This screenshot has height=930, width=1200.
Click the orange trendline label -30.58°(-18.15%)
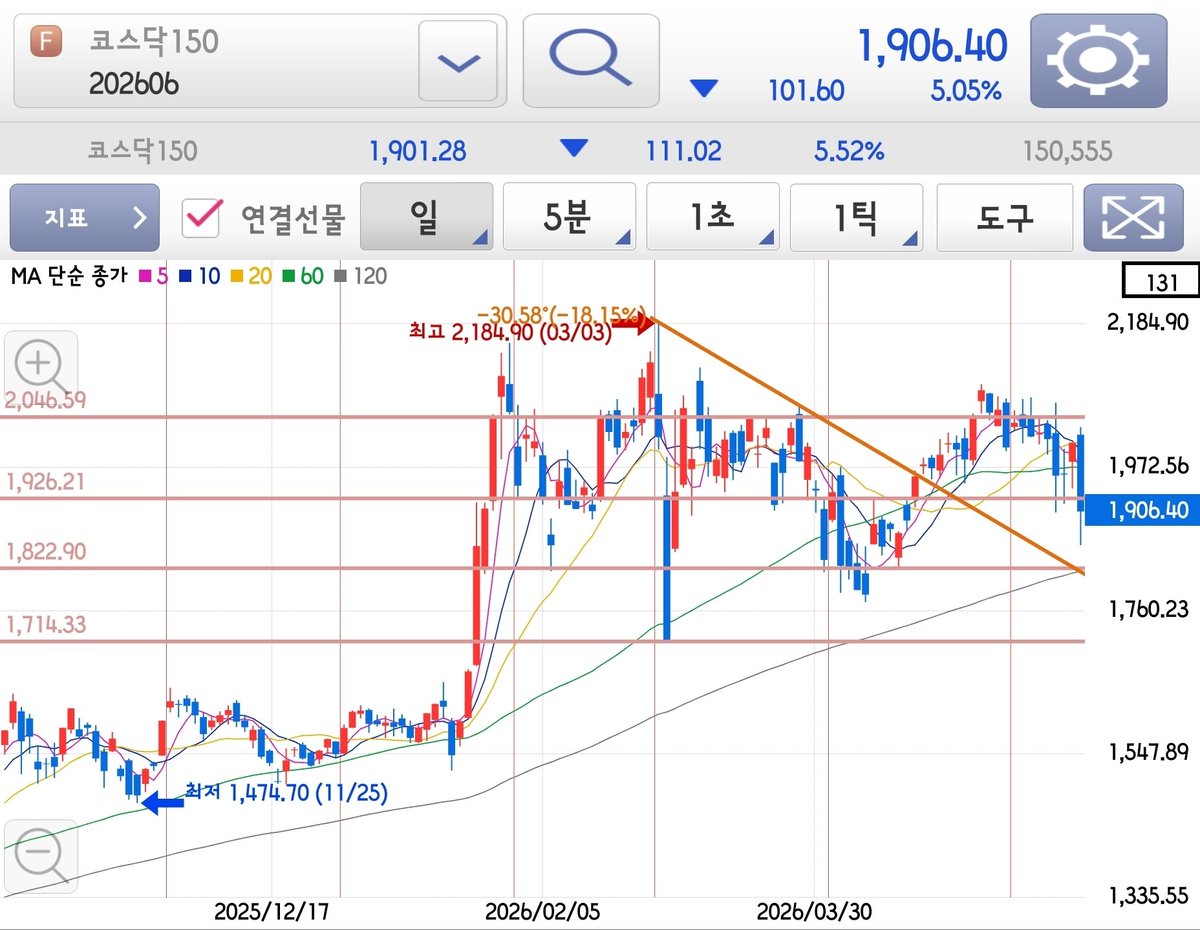563,315
